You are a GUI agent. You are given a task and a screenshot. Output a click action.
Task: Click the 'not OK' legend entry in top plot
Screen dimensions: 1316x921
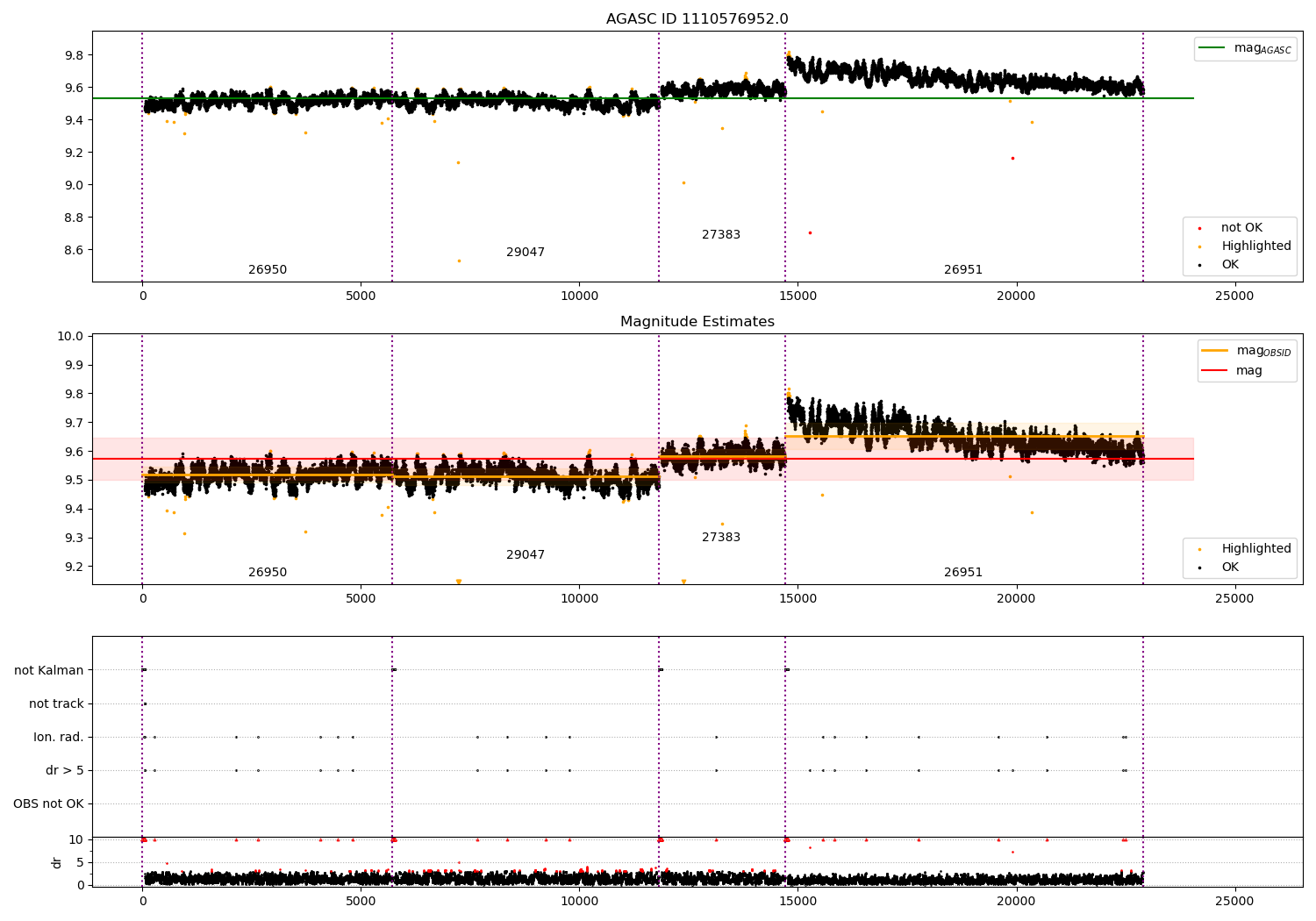pyautogui.click(x=1241, y=228)
